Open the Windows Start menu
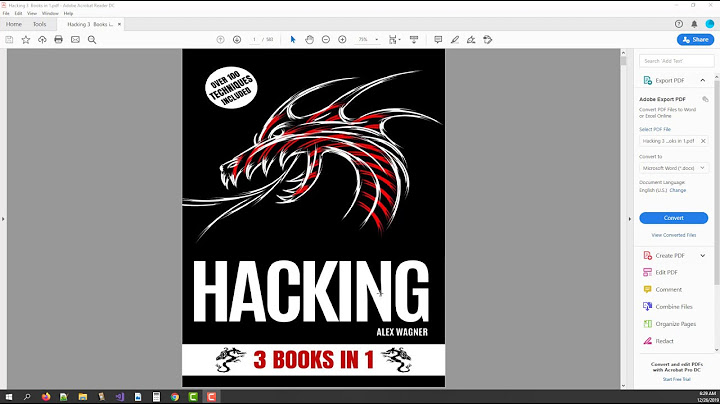The width and height of the screenshot is (720, 404). pos(9,397)
